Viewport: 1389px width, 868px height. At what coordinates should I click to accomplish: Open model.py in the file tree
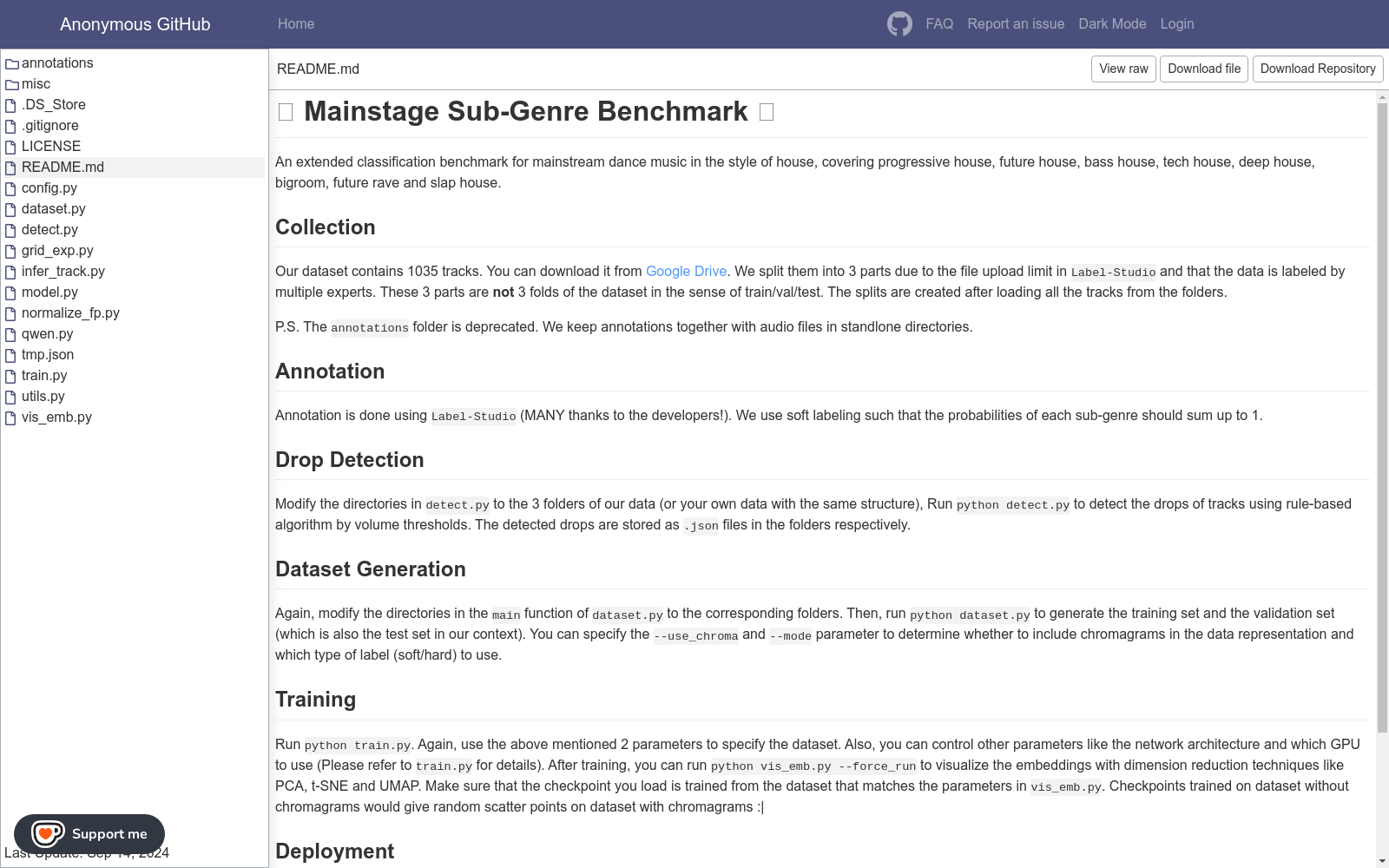click(x=49, y=293)
